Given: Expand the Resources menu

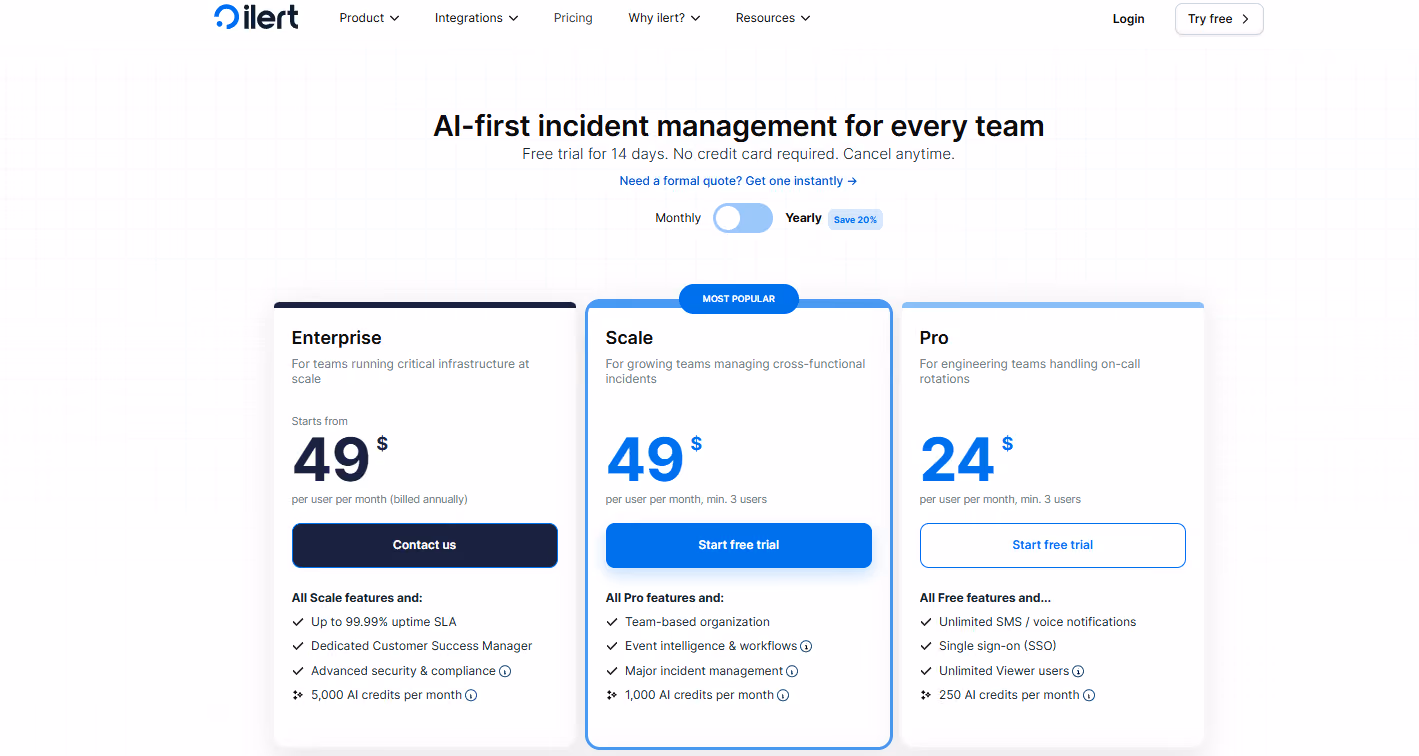Looking at the screenshot, I should (773, 18).
